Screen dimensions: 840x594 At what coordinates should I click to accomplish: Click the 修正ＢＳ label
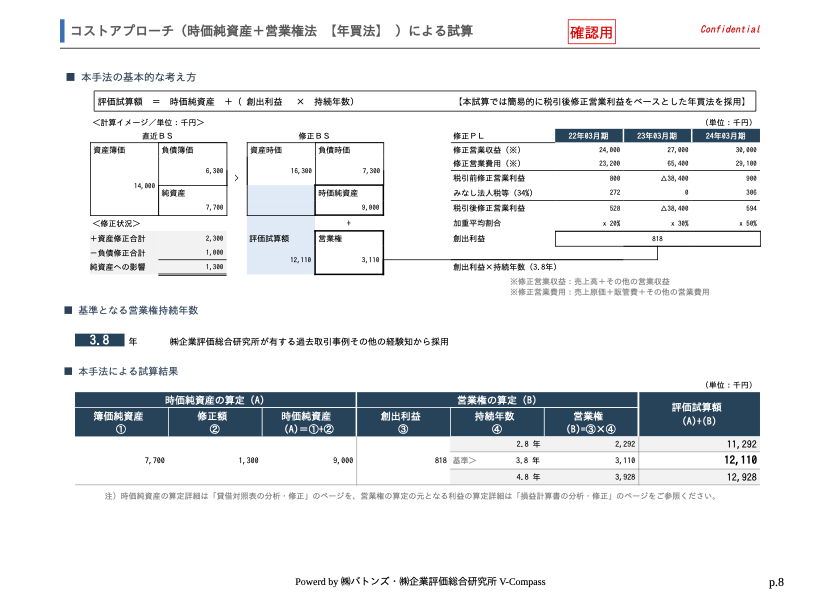[314, 136]
